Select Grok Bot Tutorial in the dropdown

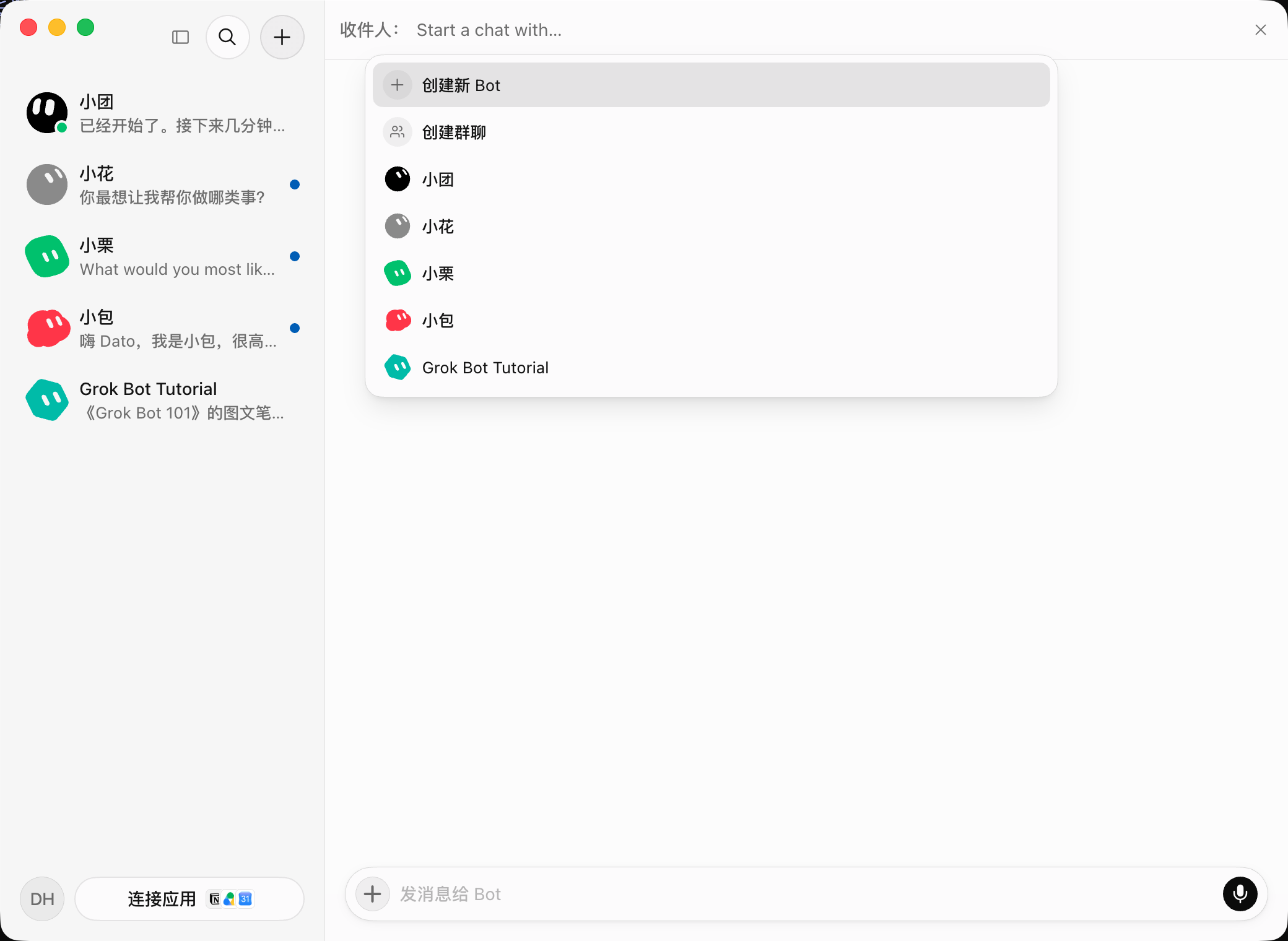[x=711, y=367]
